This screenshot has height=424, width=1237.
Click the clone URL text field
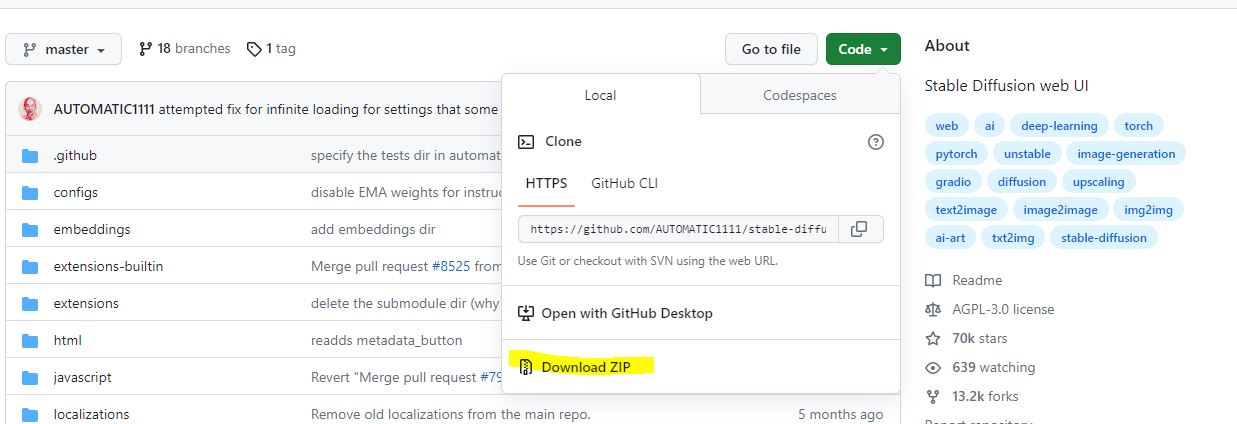coord(678,229)
